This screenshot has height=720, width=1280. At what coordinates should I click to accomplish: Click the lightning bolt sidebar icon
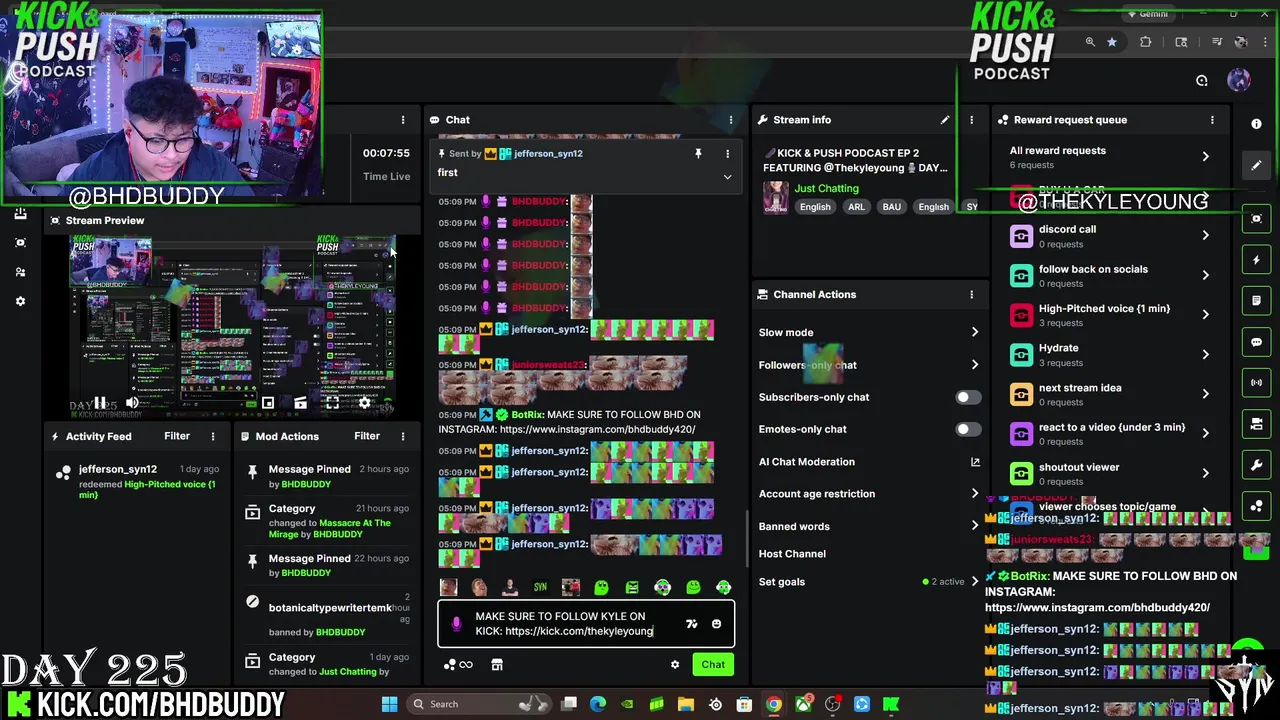tap(1256, 260)
